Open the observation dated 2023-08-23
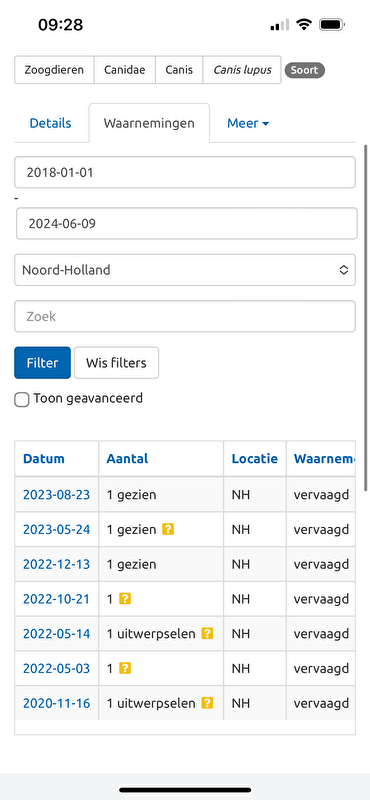 [x=57, y=494]
